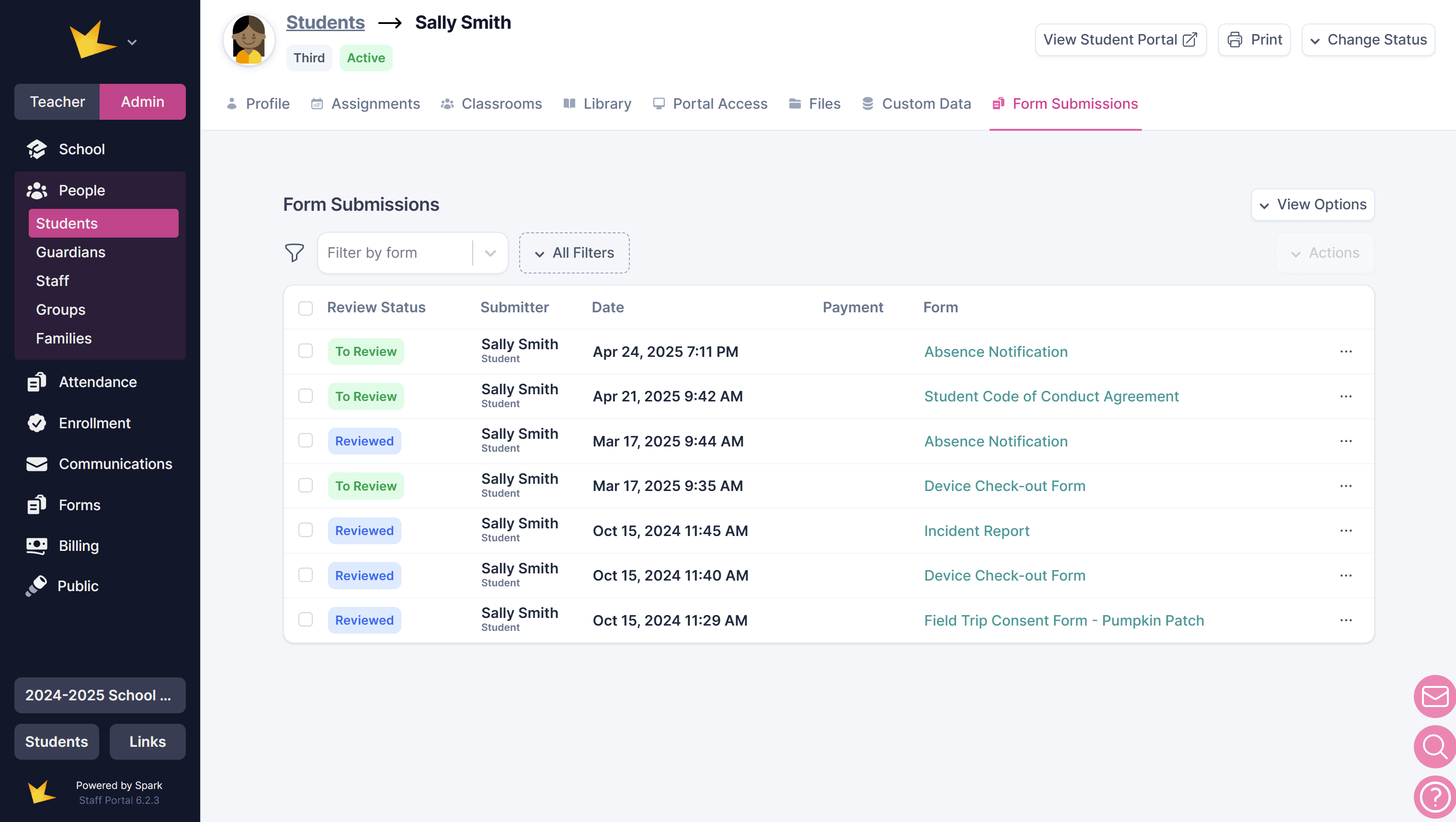Viewport: 1456px width, 822px height.
Task: Open the help question mark icon
Action: (1434, 797)
